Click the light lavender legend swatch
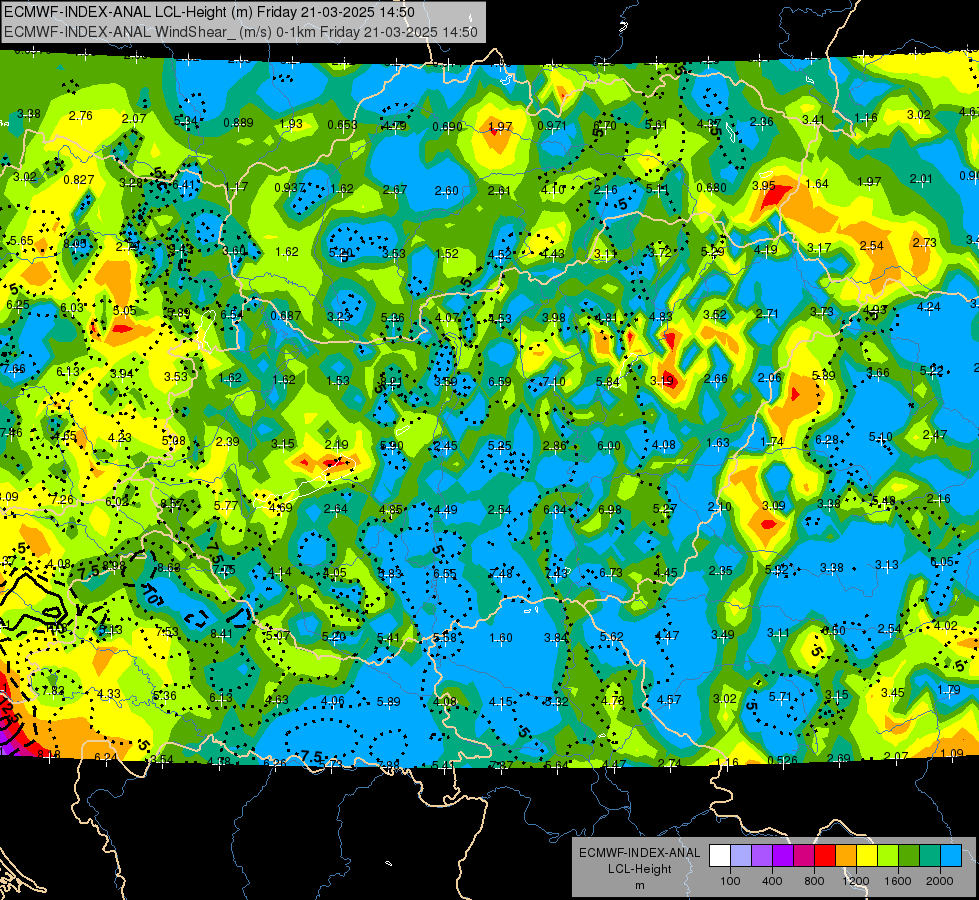 pyautogui.click(x=741, y=856)
